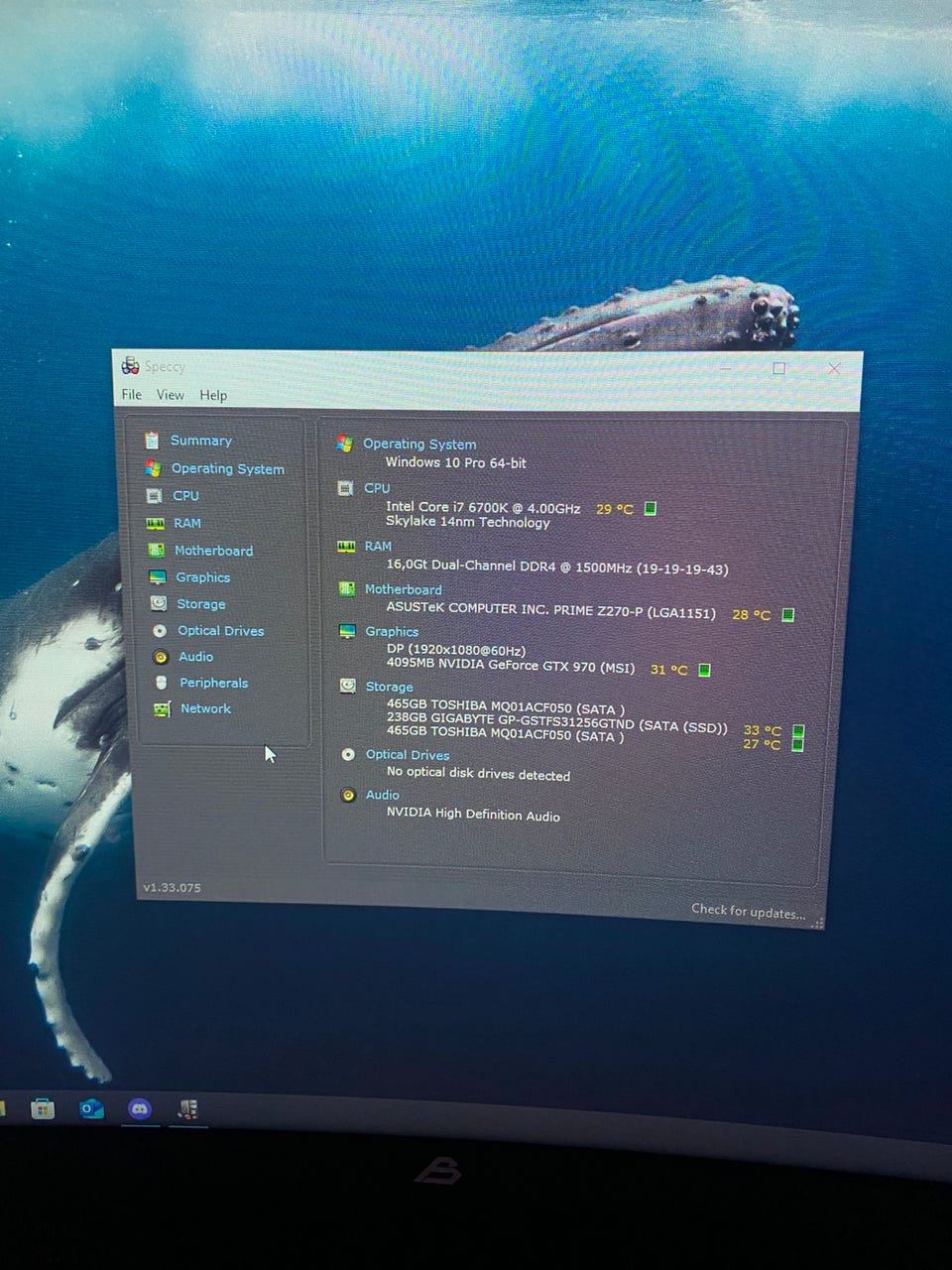Viewport: 952px width, 1270px height.
Task: Click RAM heading link in summary panel
Action: click(x=378, y=546)
